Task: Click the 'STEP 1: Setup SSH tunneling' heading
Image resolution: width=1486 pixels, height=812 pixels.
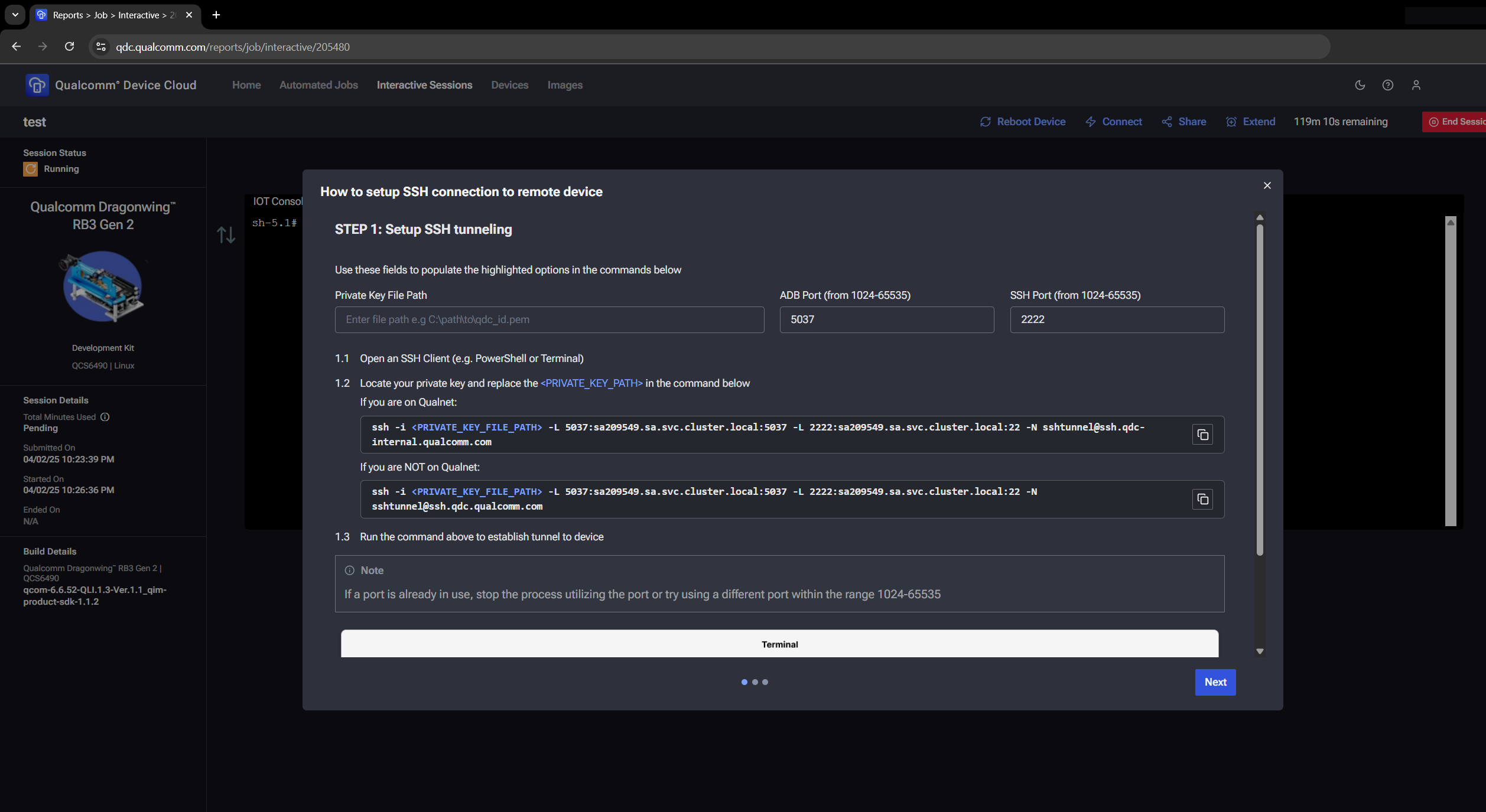Action: click(x=423, y=229)
